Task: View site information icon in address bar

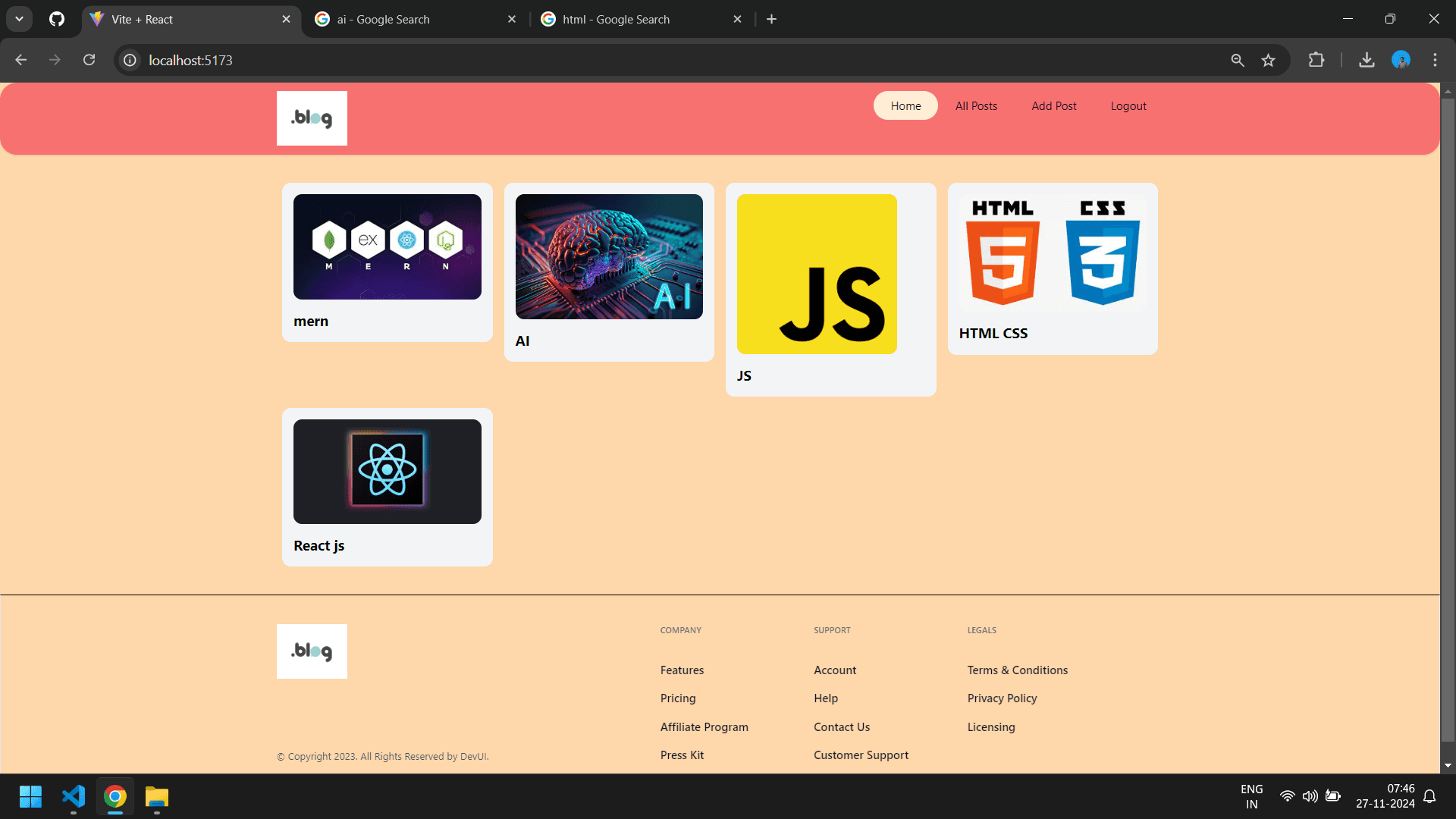Action: [130, 60]
